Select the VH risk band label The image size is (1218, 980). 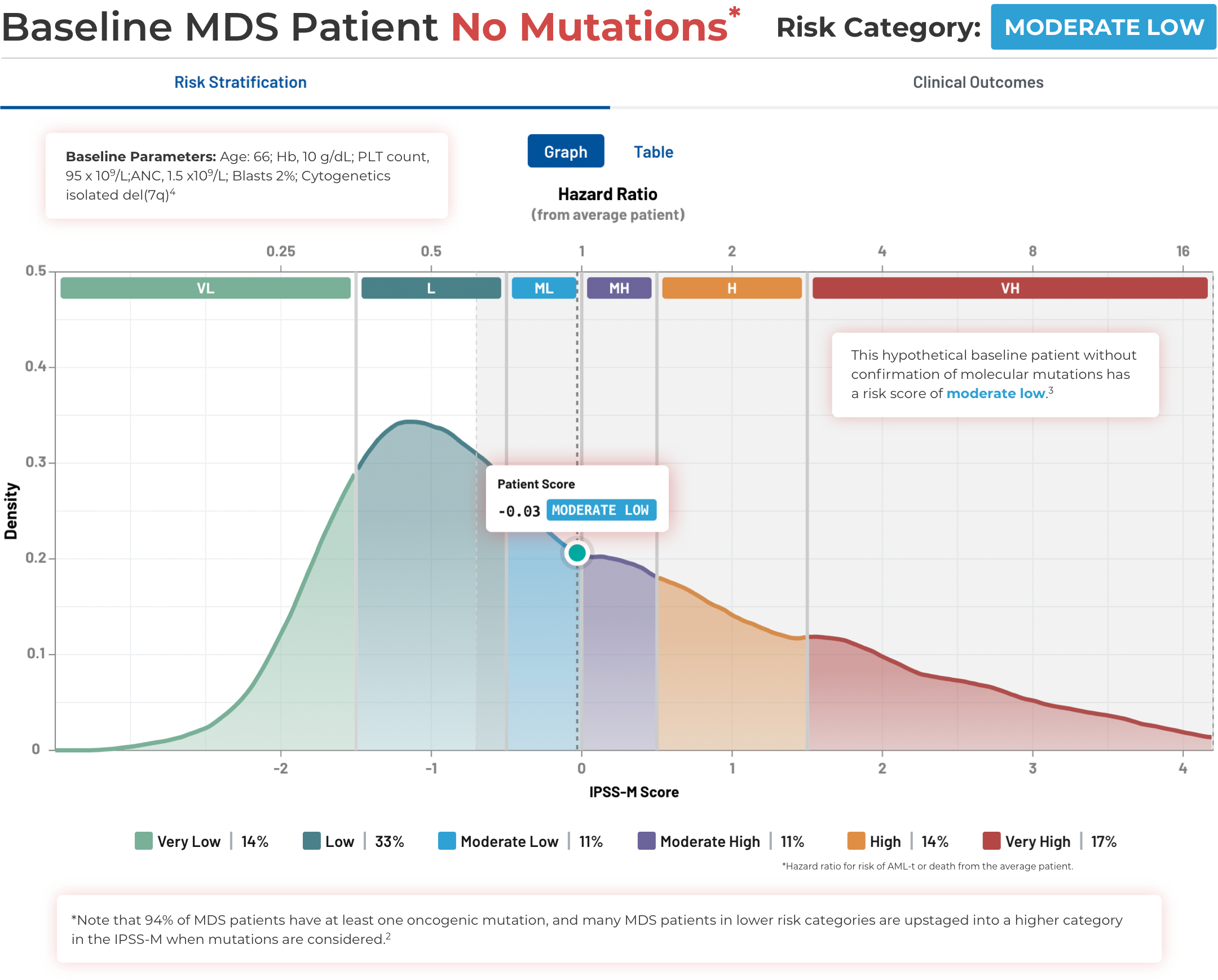coord(1010,288)
